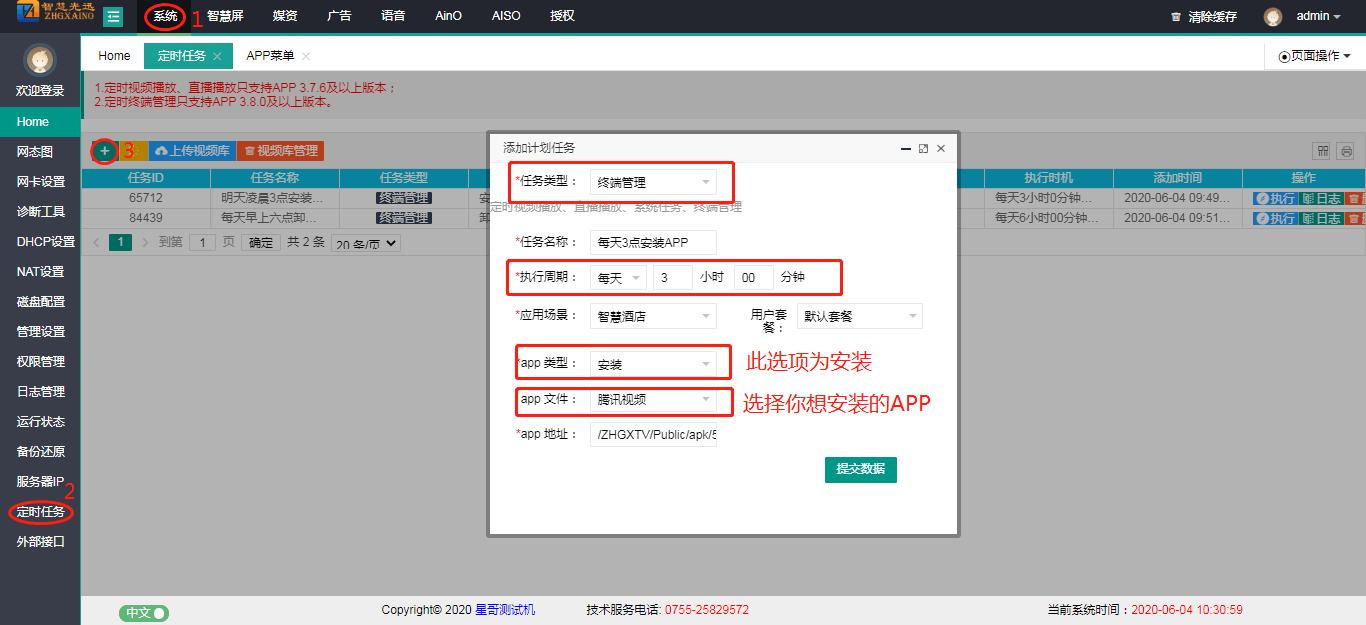The image size is (1366, 625).
Task: Click the print table icon
Action: pyautogui.click(x=1346, y=151)
